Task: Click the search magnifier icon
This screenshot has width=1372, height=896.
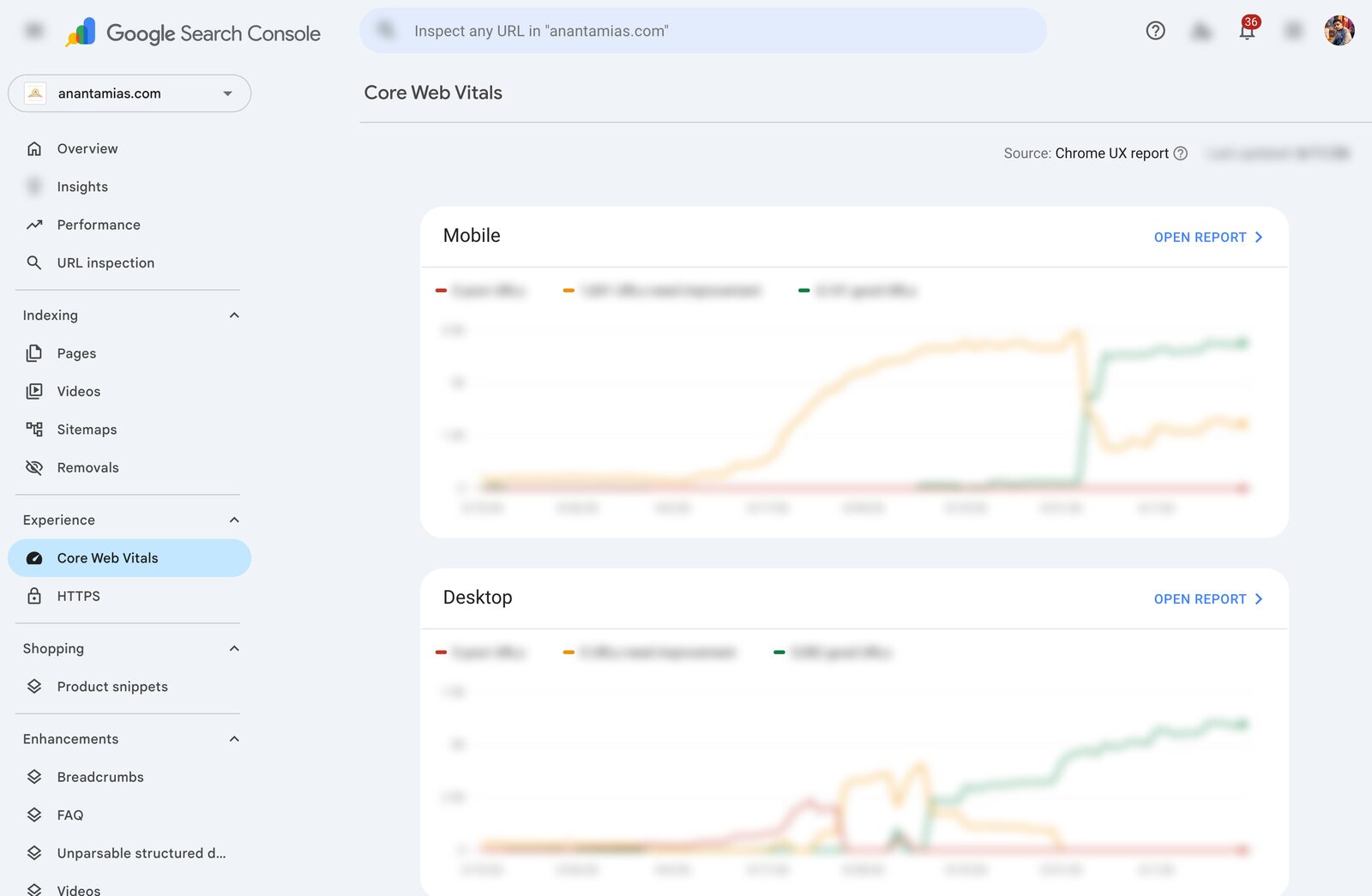Action: coord(387,31)
